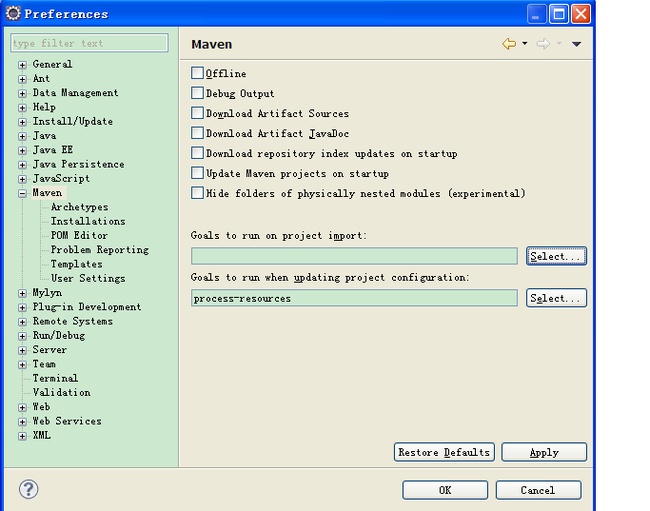The width and height of the screenshot is (650, 511).
Task: Click the Apply button
Action: tap(544, 452)
